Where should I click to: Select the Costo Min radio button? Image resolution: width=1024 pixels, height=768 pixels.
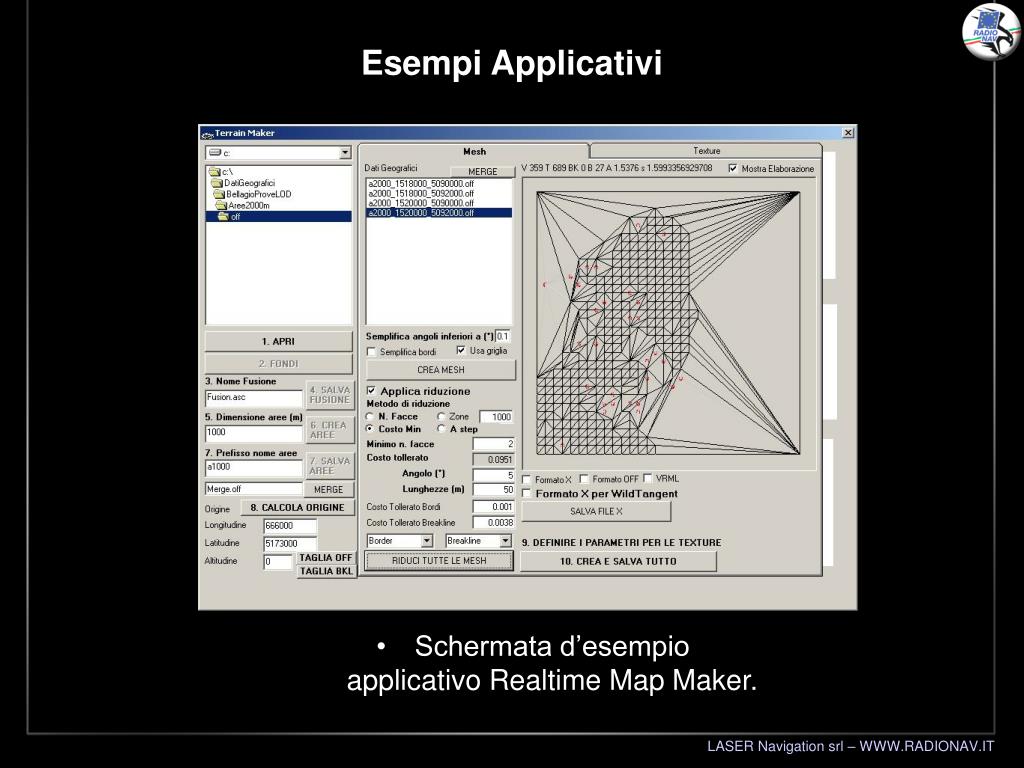(370, 429)
